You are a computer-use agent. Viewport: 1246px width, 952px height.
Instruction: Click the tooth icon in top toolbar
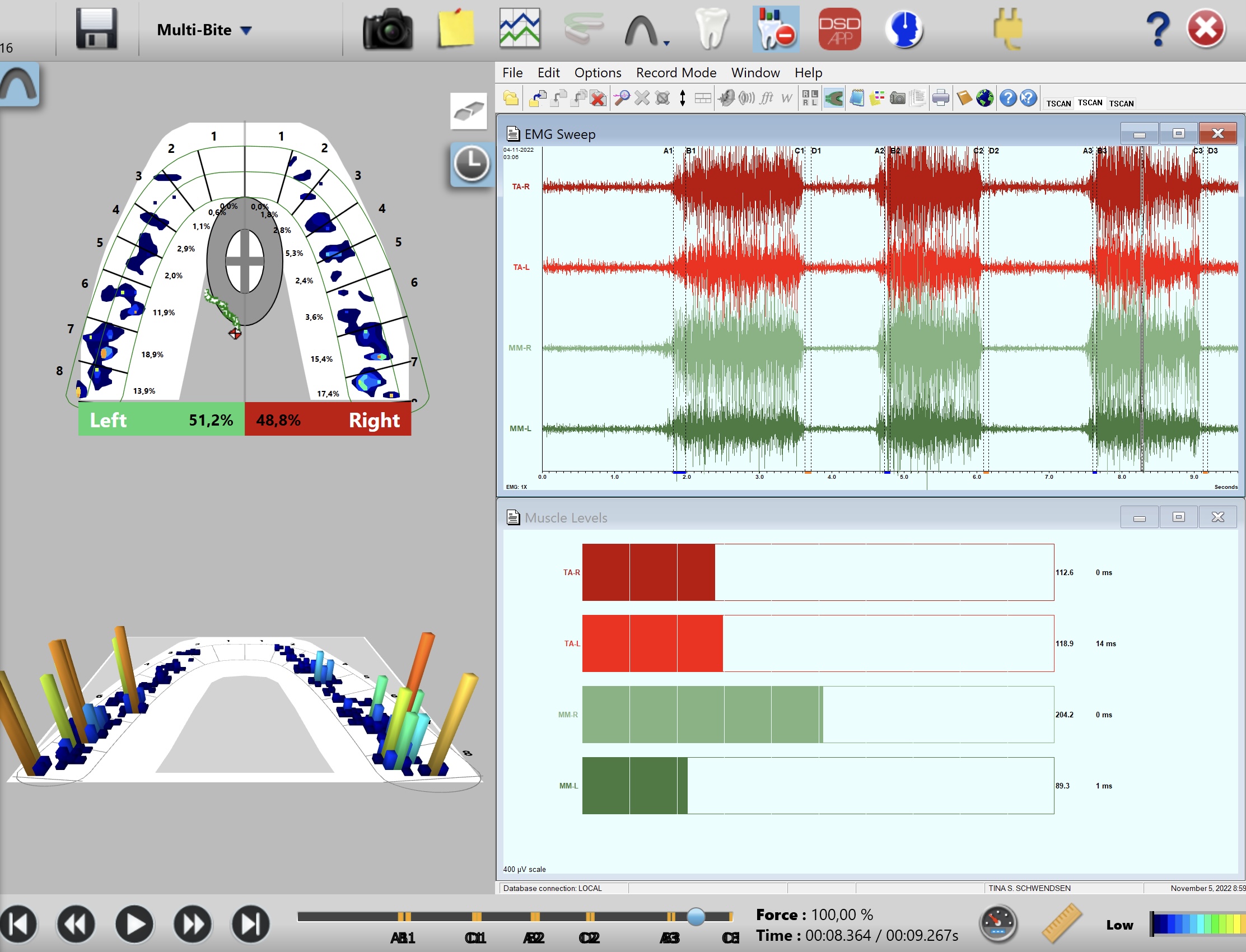point(711,29)
